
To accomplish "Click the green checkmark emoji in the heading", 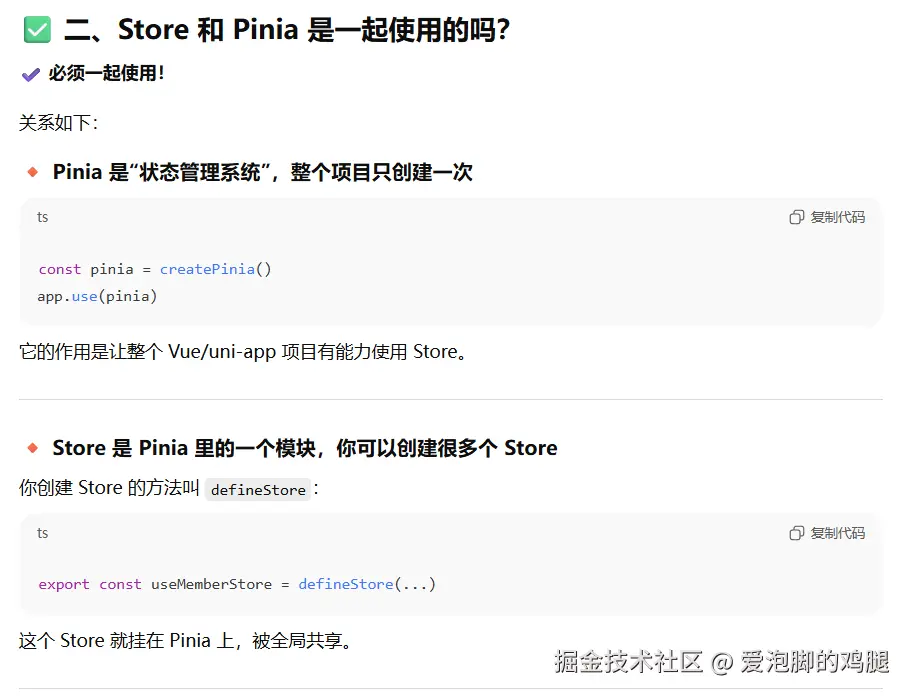I will [x=37, y=30].
